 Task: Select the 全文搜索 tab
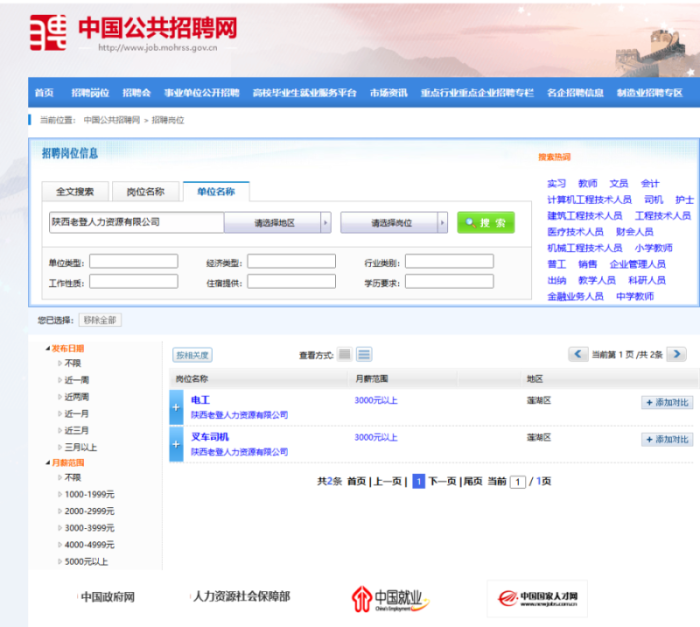pos(75,192)
